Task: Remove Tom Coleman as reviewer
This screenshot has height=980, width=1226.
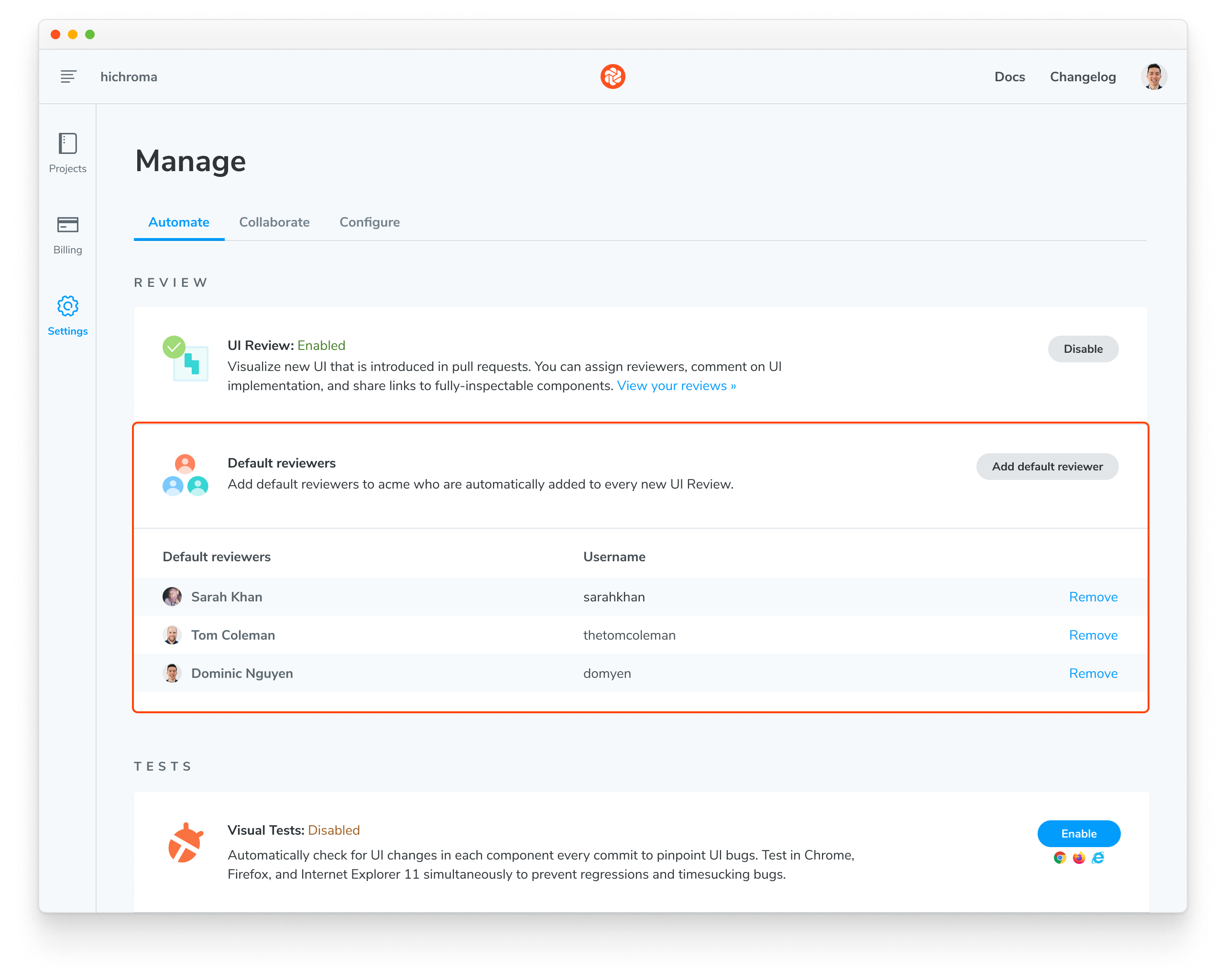Action: coord(1093,635)
